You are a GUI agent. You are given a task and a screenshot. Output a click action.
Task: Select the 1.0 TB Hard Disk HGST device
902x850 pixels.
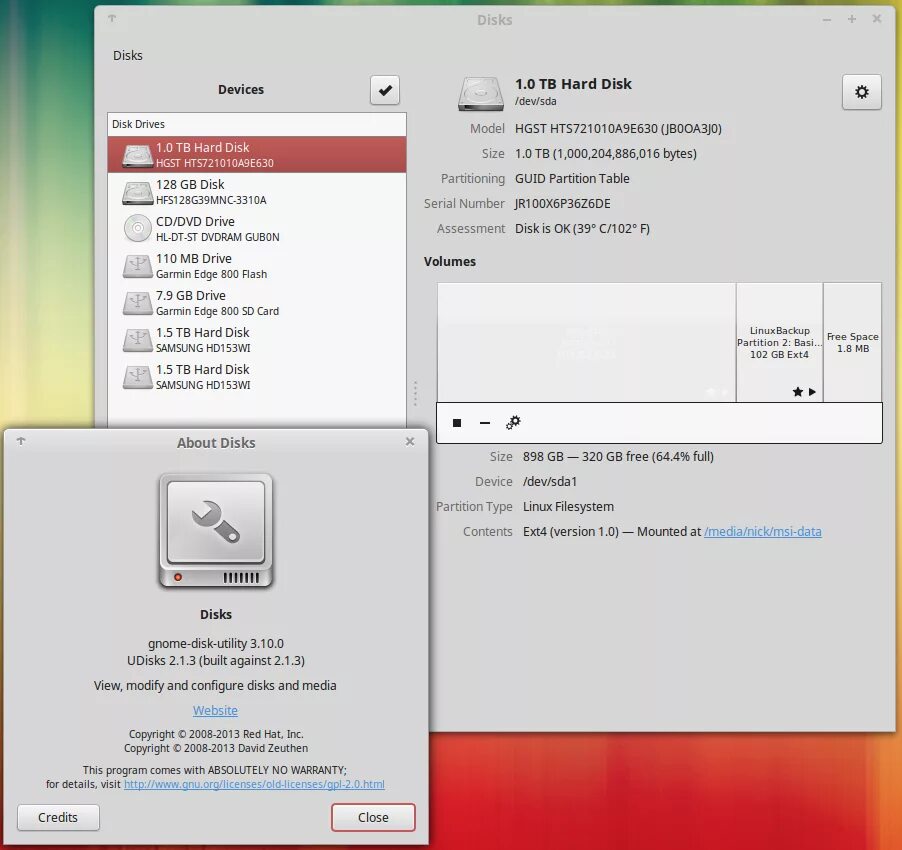pos(257,155)
